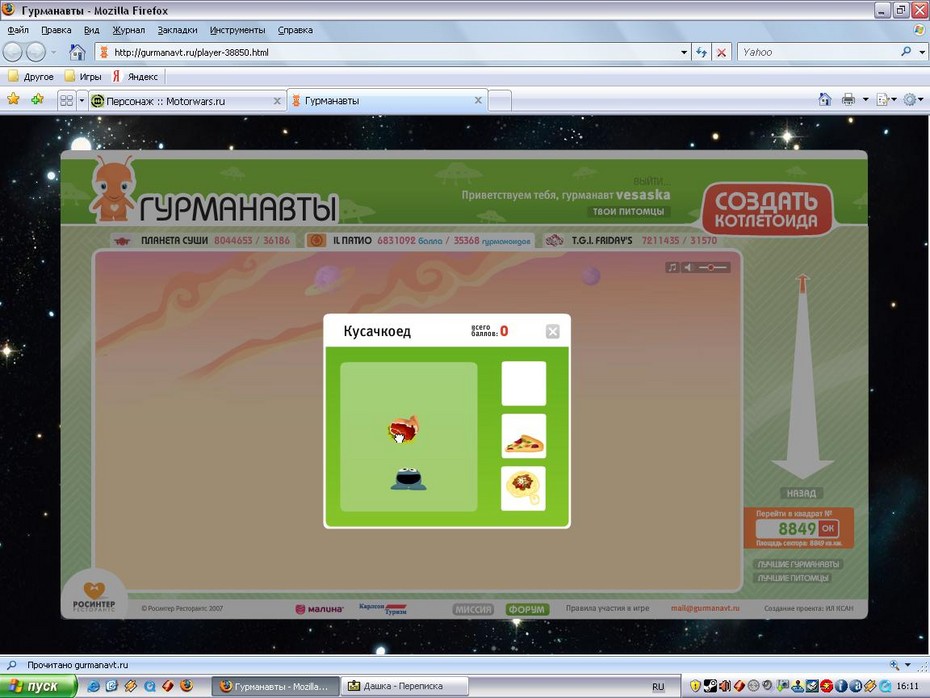Open the Игры bookmarks folder

(83, 77)
